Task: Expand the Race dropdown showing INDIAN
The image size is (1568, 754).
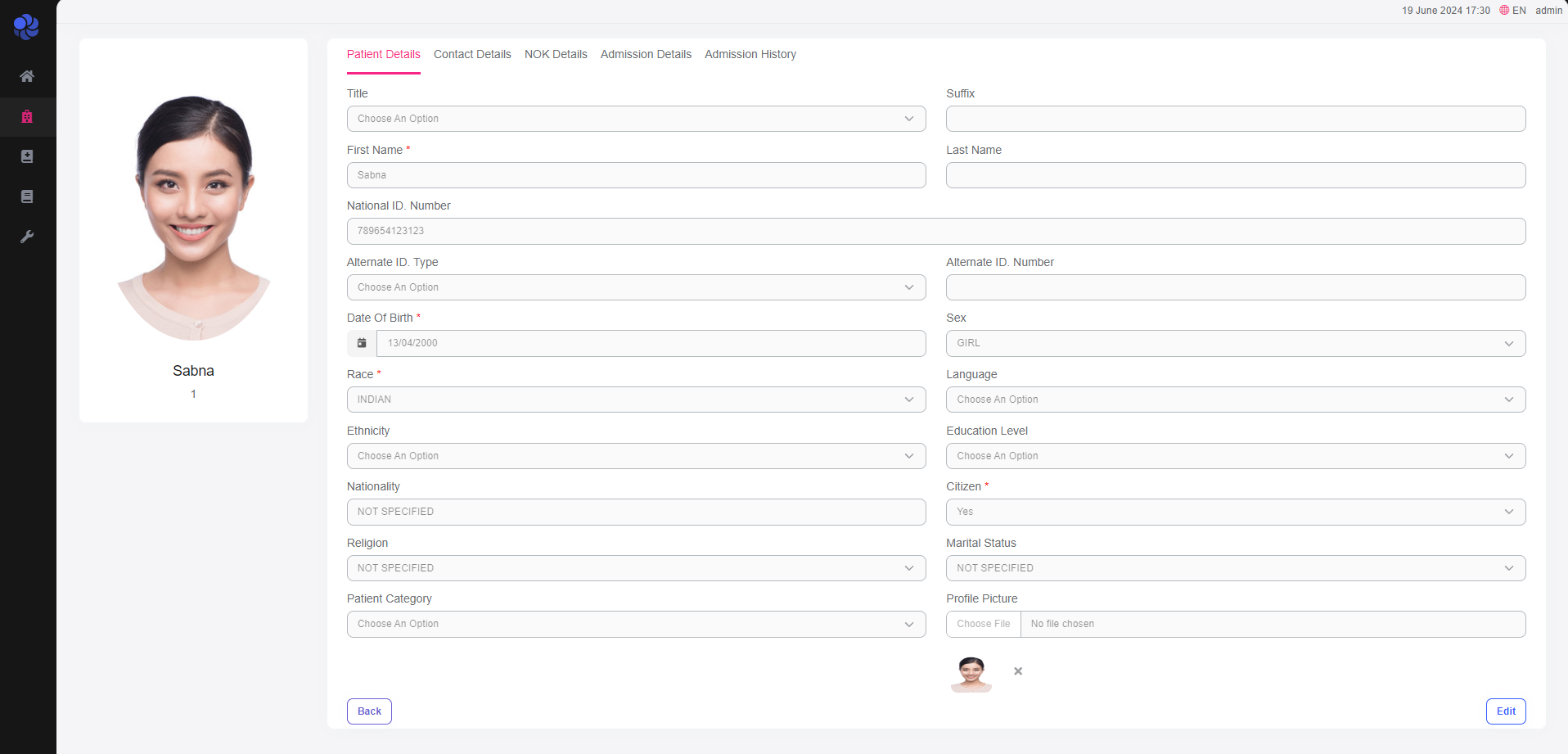Action: point(636,400)
